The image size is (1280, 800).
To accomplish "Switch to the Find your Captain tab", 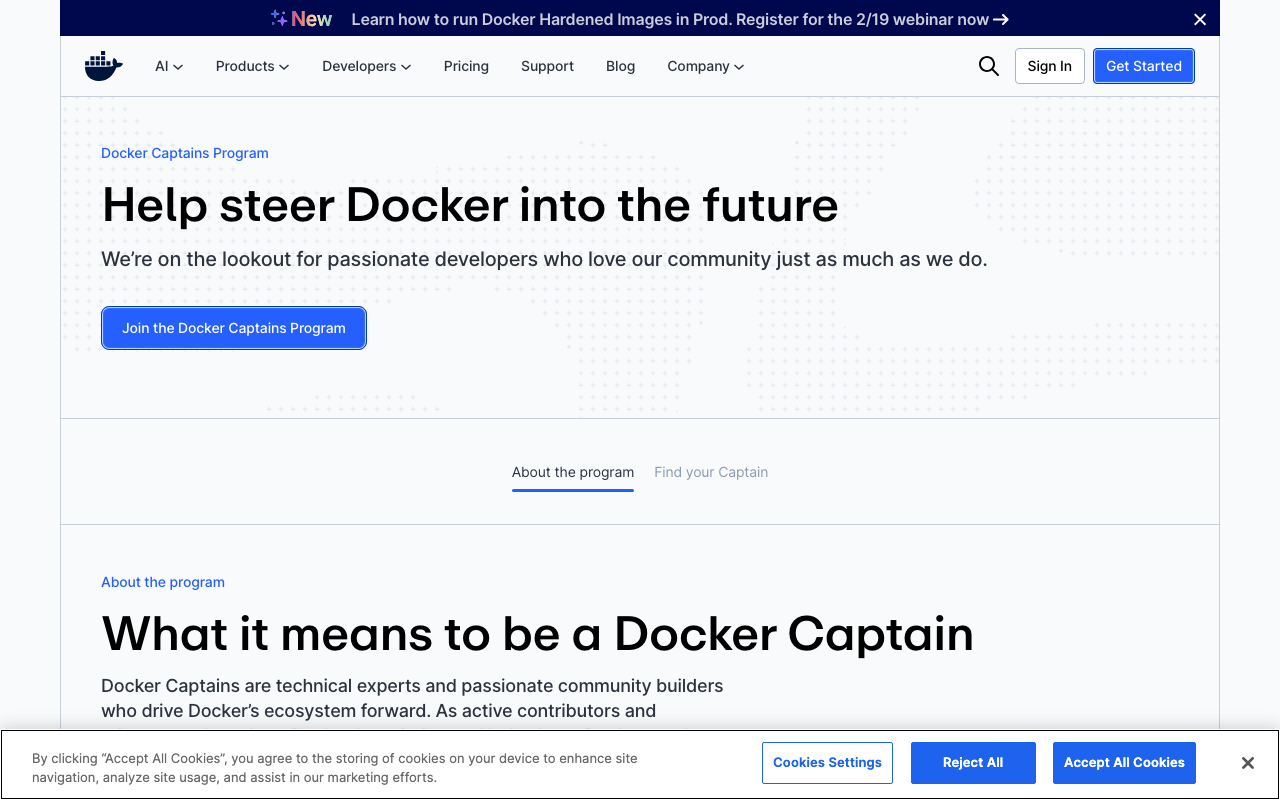I will tap(711, 471).
